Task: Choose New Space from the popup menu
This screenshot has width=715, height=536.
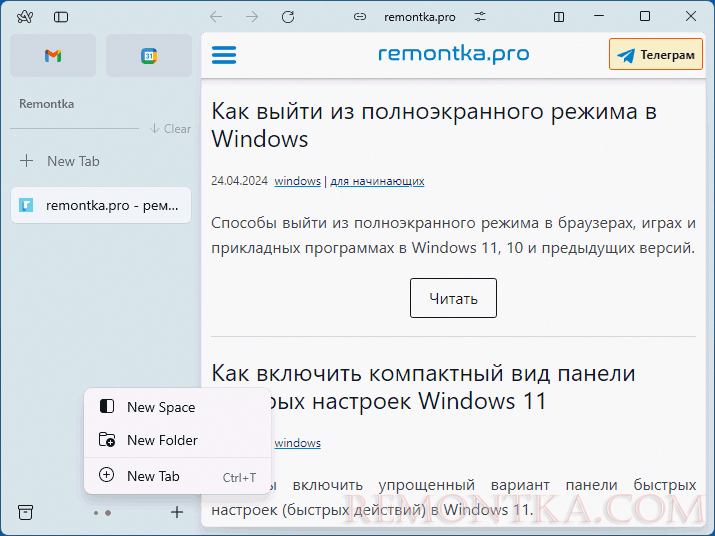Action: click(x=178, y=407)
